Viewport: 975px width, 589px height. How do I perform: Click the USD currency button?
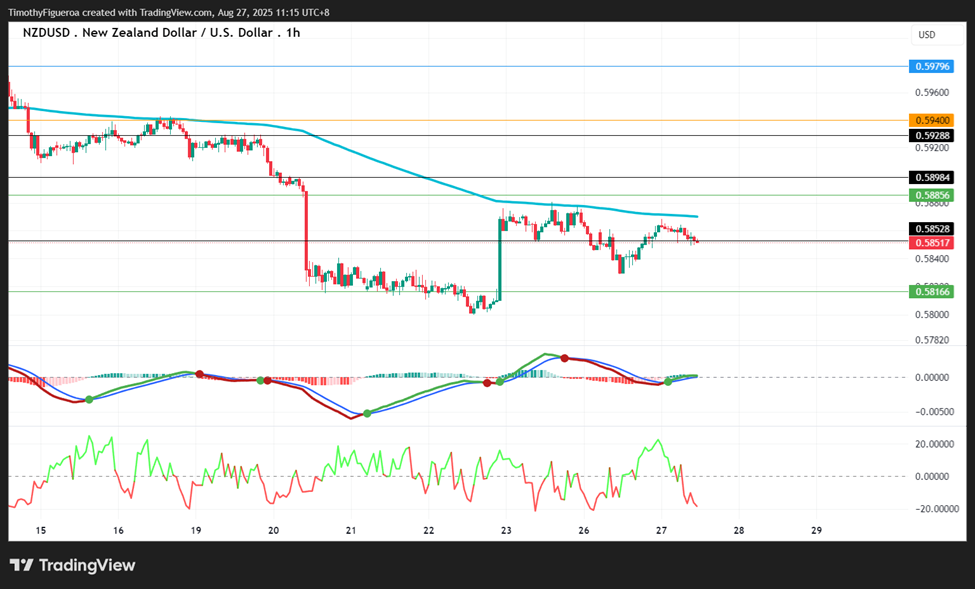pyautogui.click(x=936, y=35)
